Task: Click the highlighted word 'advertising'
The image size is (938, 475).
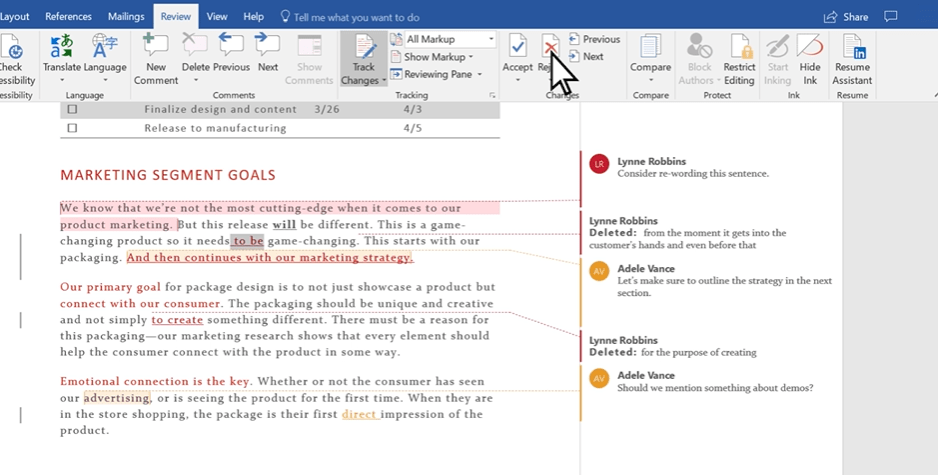Action: point(117,398)
